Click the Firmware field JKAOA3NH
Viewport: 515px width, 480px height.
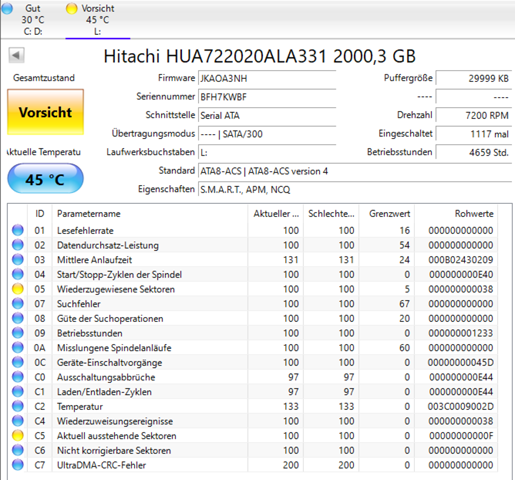click(267, 78)
